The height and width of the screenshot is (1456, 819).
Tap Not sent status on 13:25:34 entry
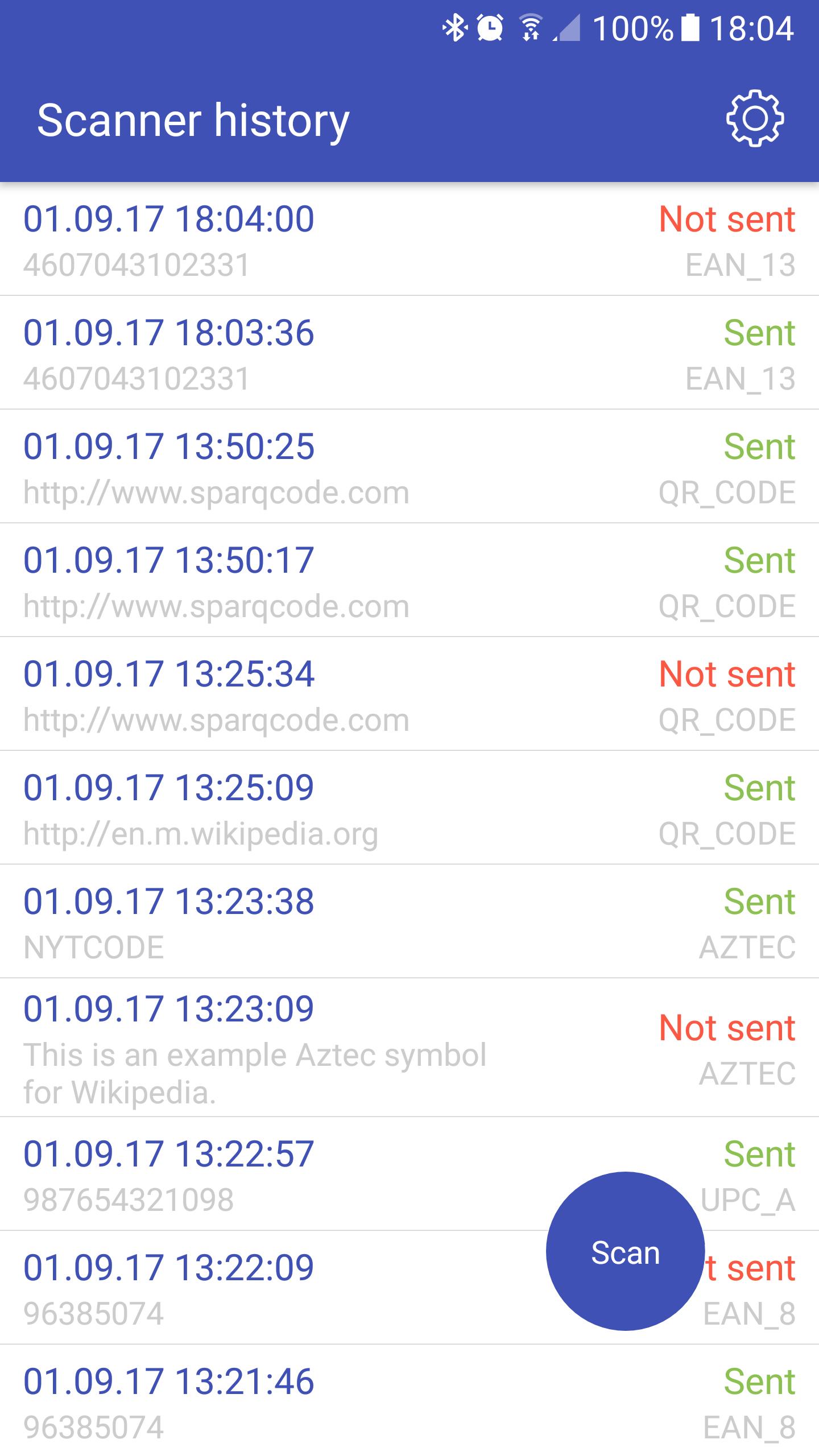point(727,674)
